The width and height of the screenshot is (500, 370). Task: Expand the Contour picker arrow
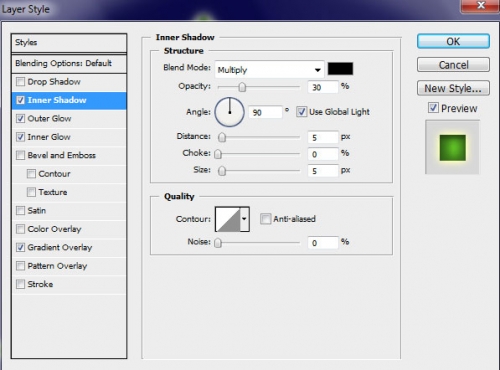[x=244, y=219]
